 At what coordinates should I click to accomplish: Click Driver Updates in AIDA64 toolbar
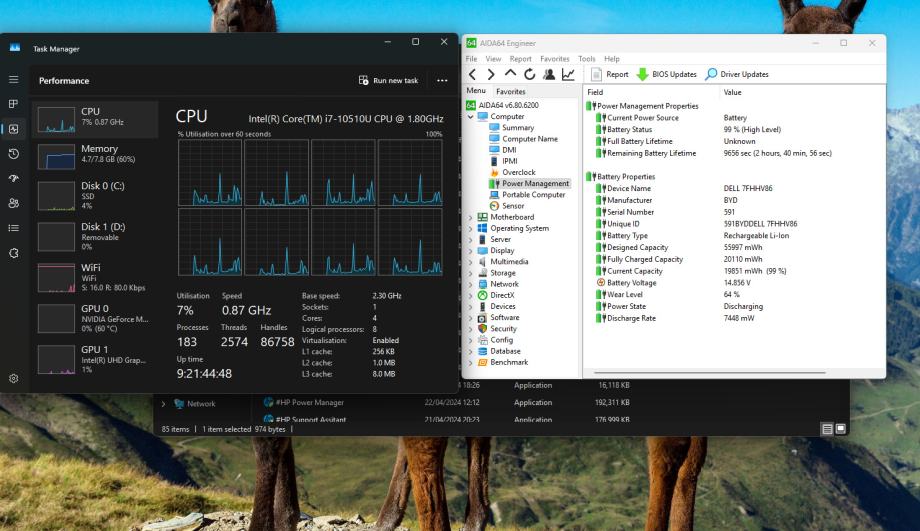point(737,74)
